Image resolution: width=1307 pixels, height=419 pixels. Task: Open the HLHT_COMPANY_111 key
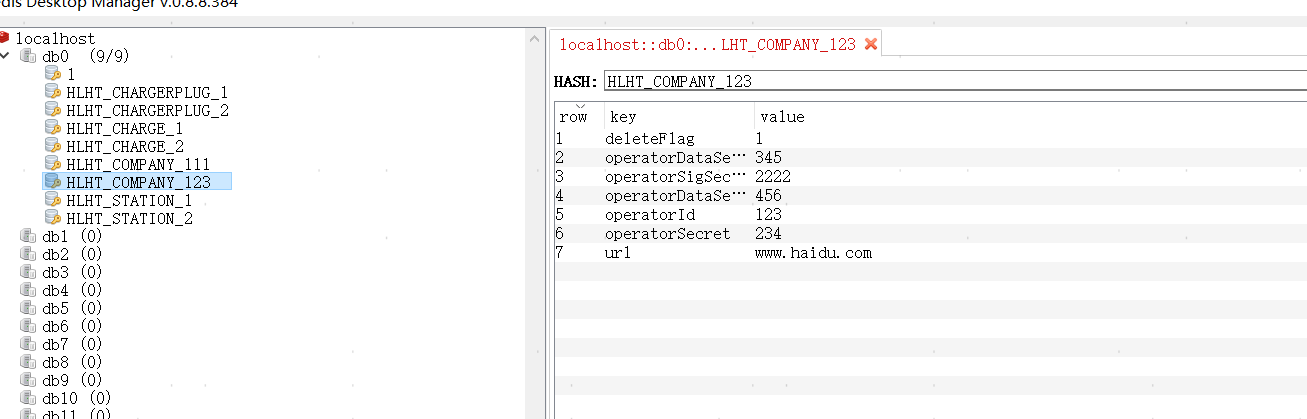[x=138, y=164]
